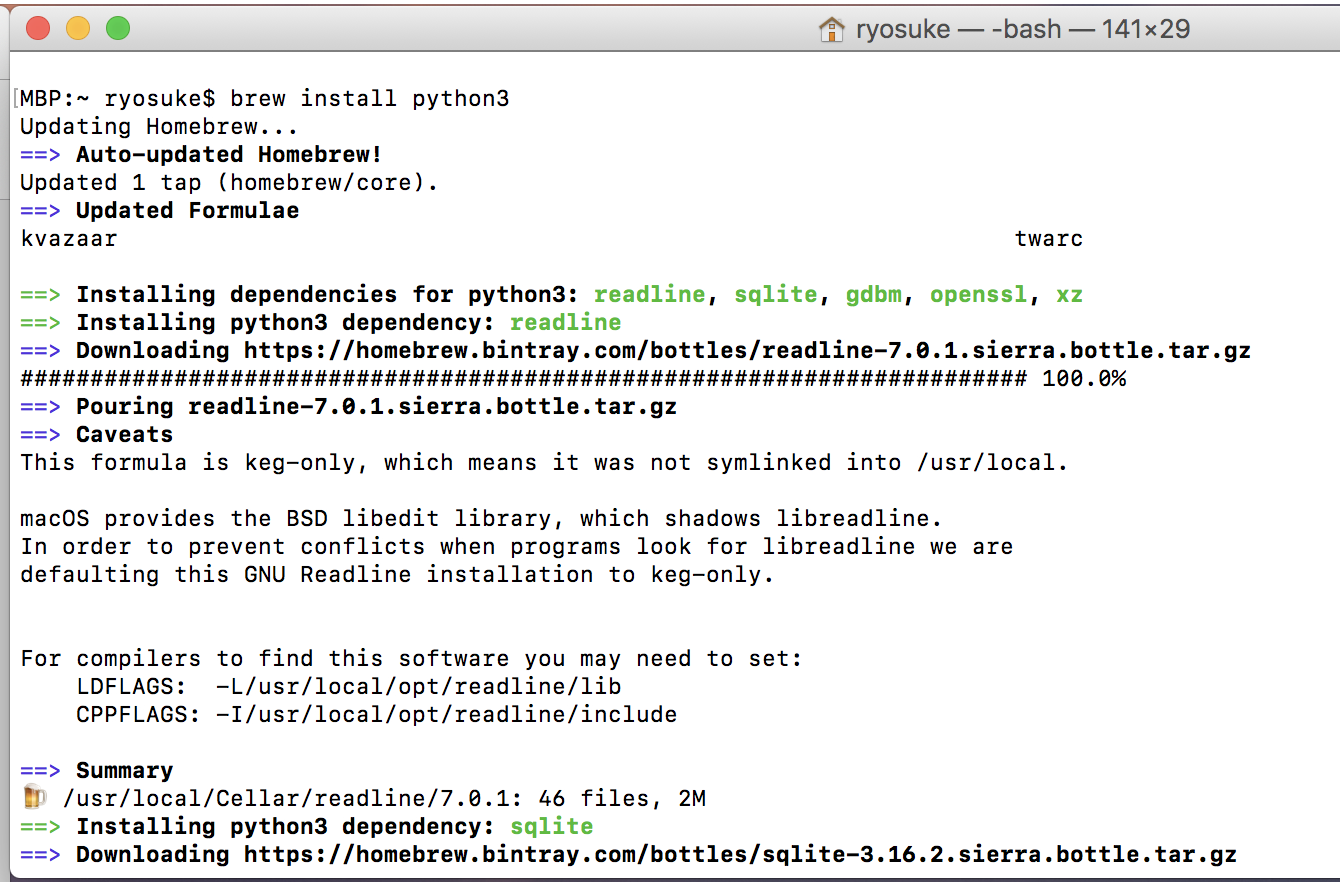Click the hash-mark download progress bar
Screen dimensions: 1340x882
coord(523,379)
